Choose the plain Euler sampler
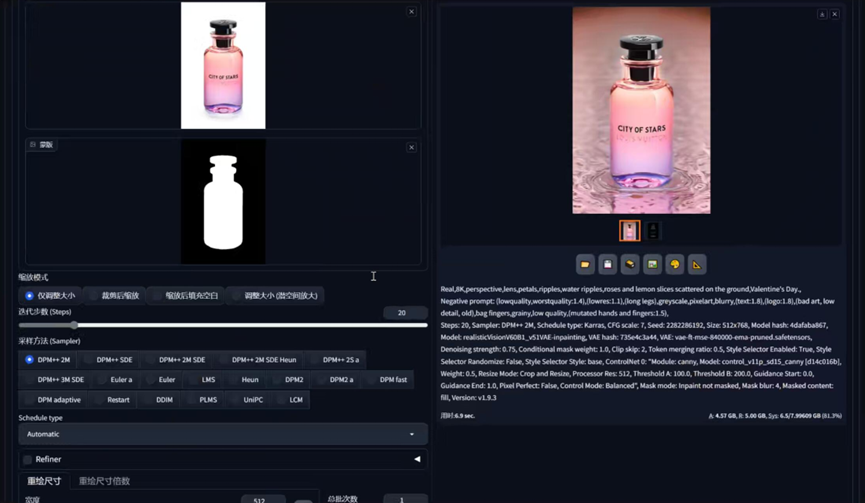The height and width of the screenshot is (503, 865). (x=161, y=379)
